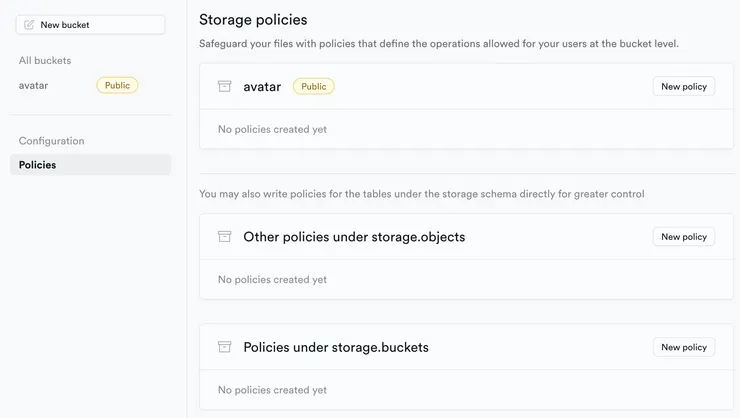Click the empty policies message under storage.objects

coord(272,280)
